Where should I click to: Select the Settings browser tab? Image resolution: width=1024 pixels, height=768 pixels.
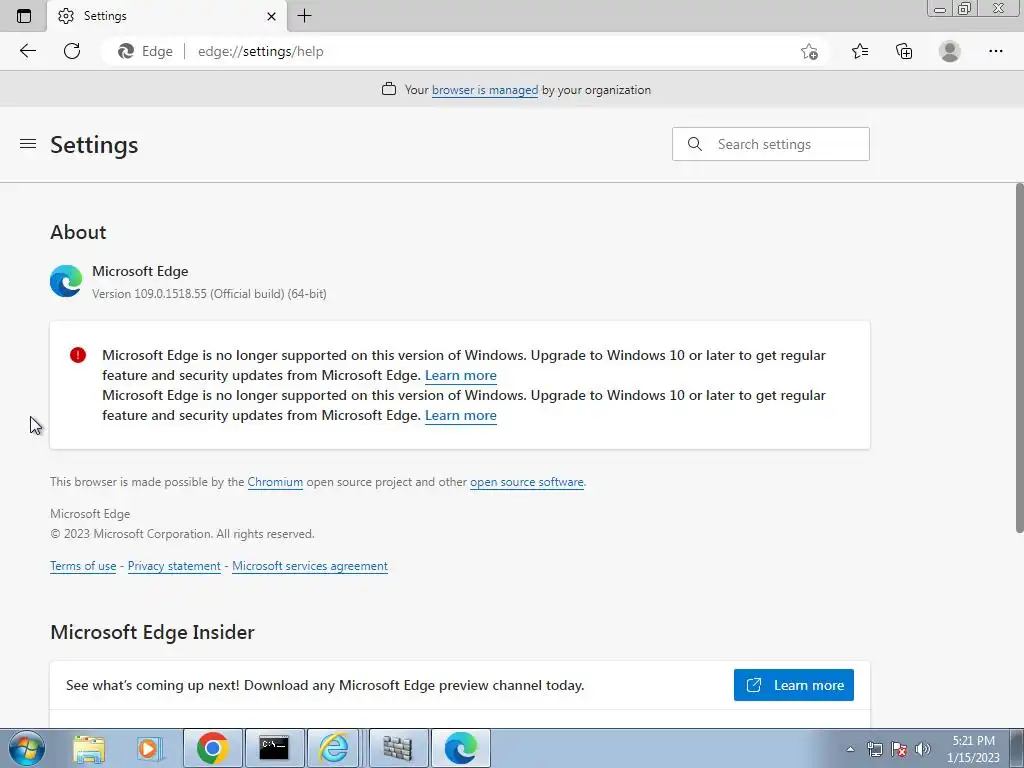tap(167, 16)
